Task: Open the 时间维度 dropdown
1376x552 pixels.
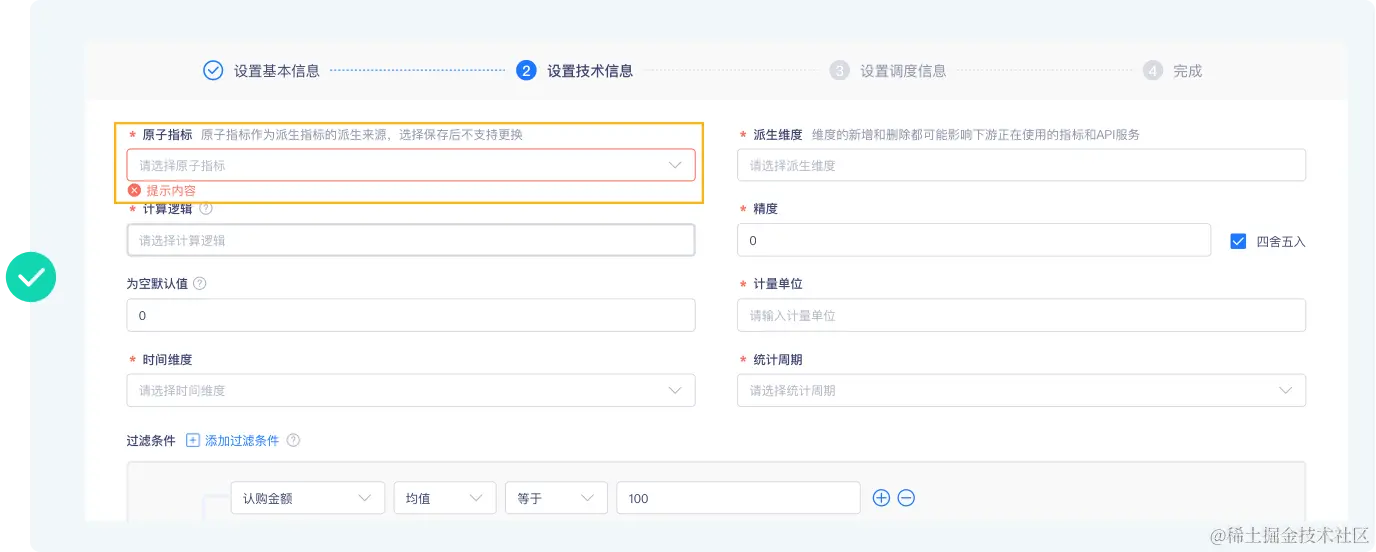Action: [x=411, y=390]
